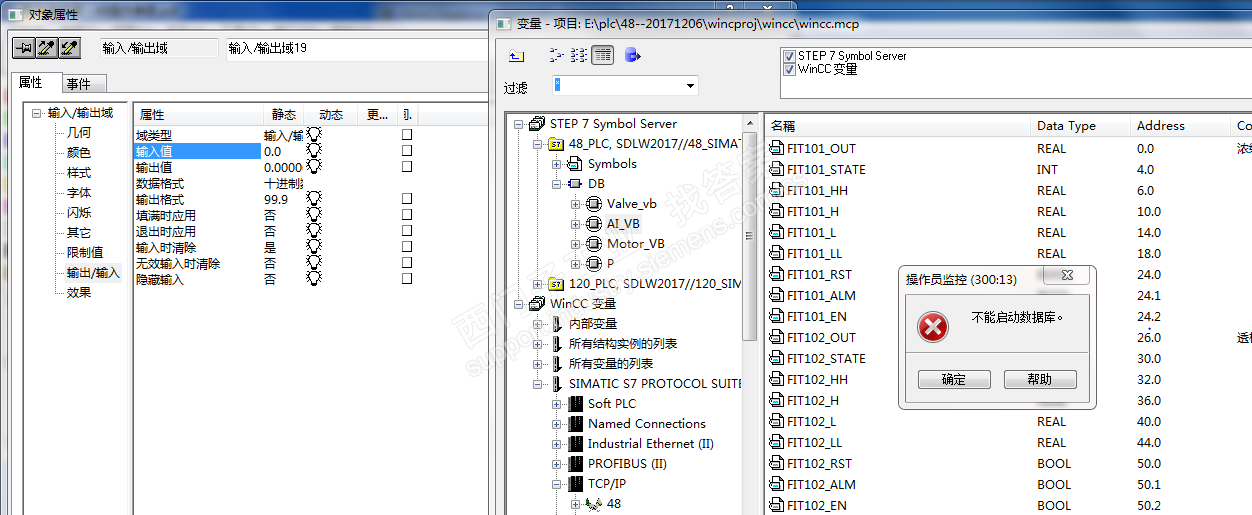The image size is (1252, 515).
Task: Click the Industrial Ethernet (II) channel icon
Action: pos(575,444)
